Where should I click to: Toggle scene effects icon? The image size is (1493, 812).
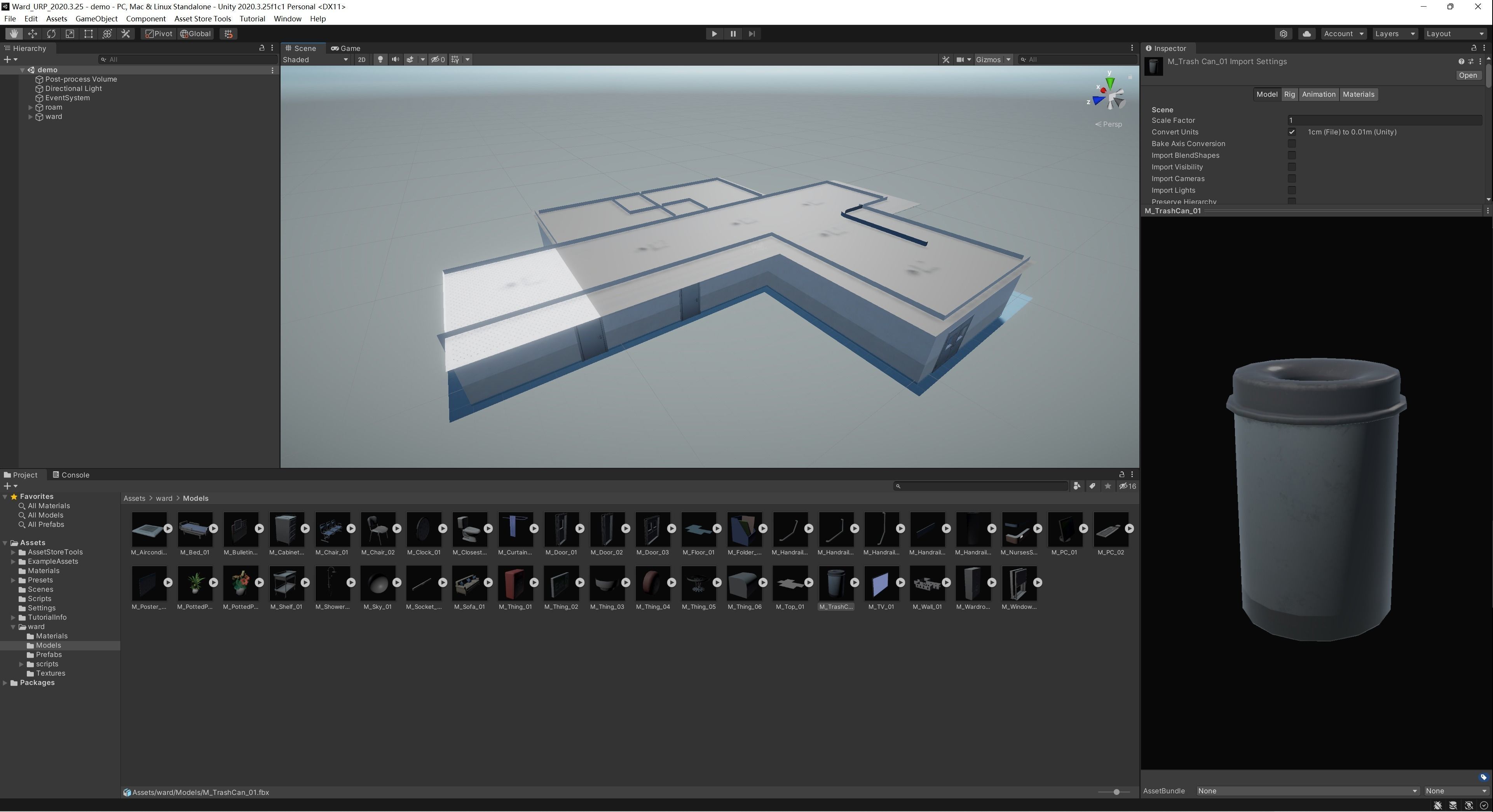click(x=410, y=59)
